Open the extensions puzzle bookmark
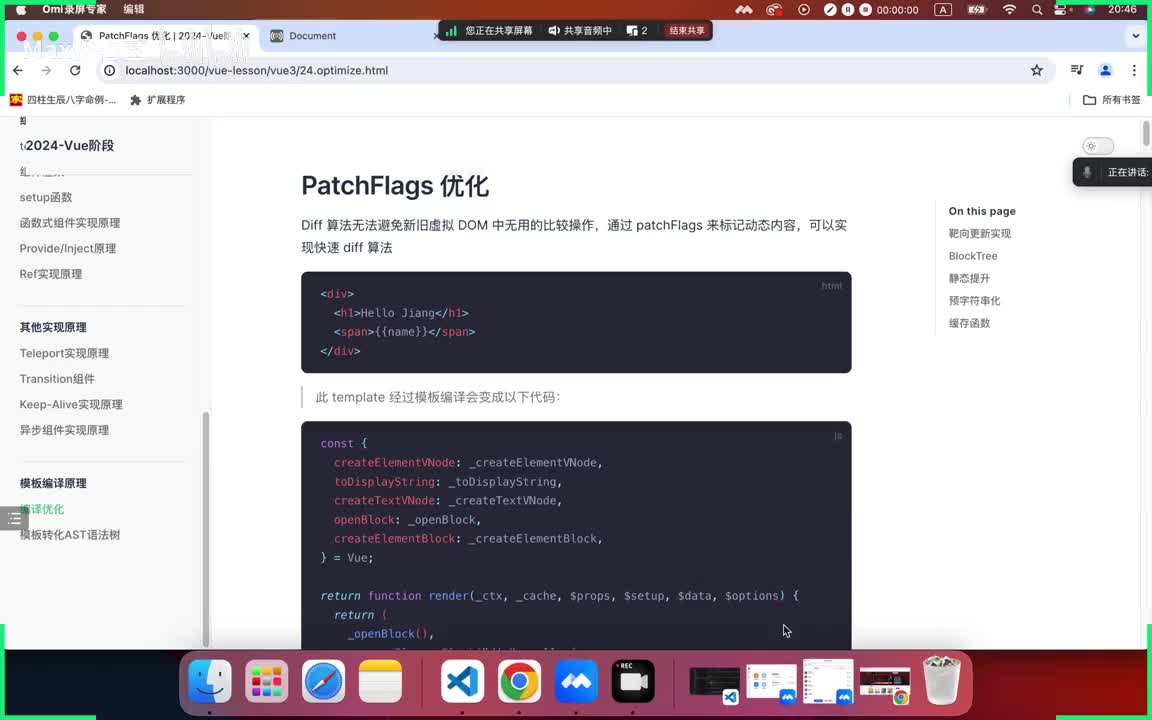Image resolution: width=1152 pixels, height=720 pixels. (x=157, y=100)
